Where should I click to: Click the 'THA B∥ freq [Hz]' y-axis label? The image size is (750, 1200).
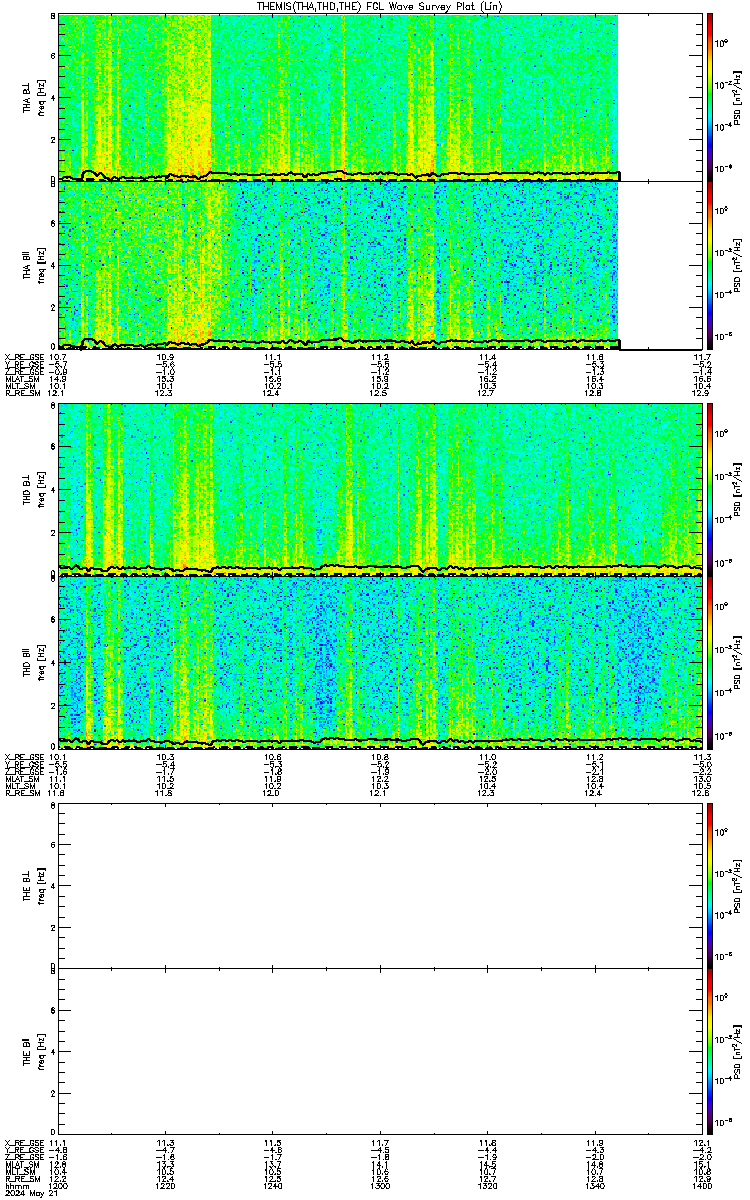33,265
